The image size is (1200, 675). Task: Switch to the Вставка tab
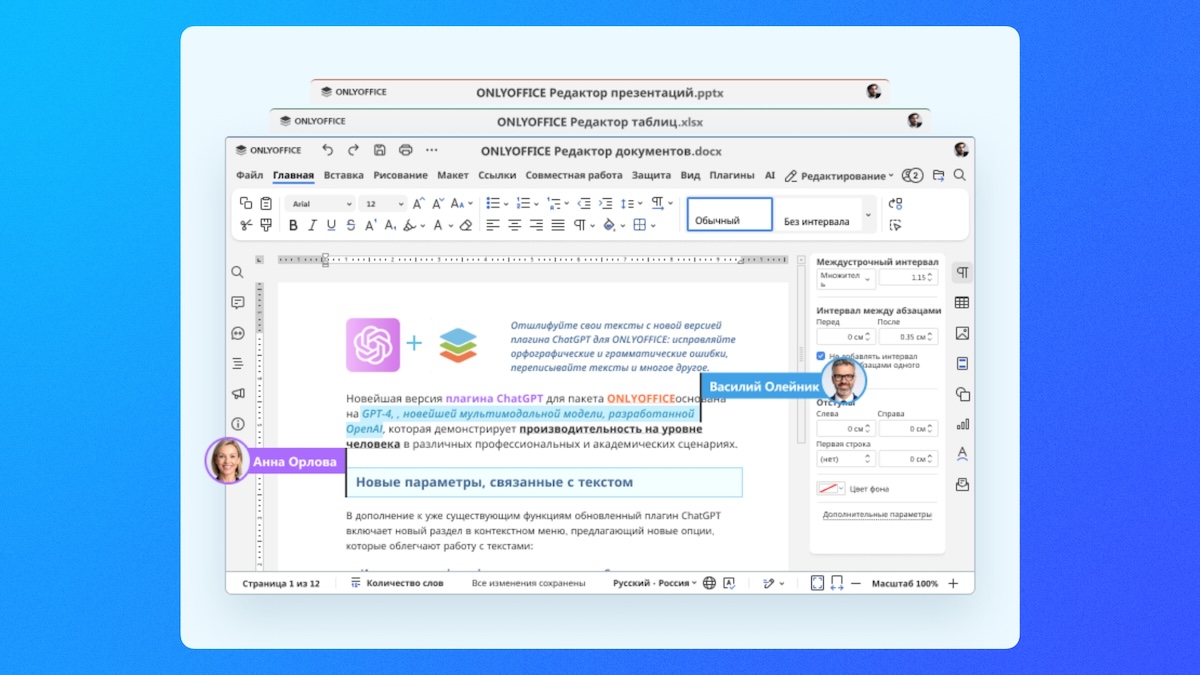(344, 175)
